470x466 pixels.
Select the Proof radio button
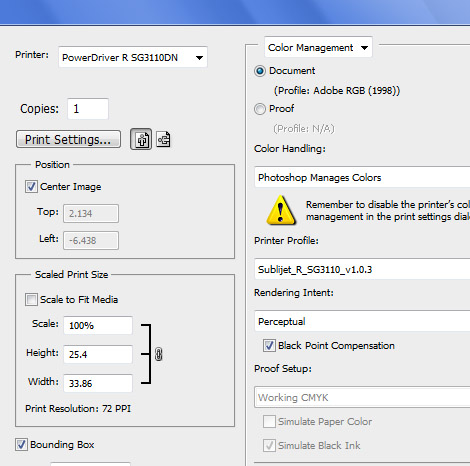260,109
